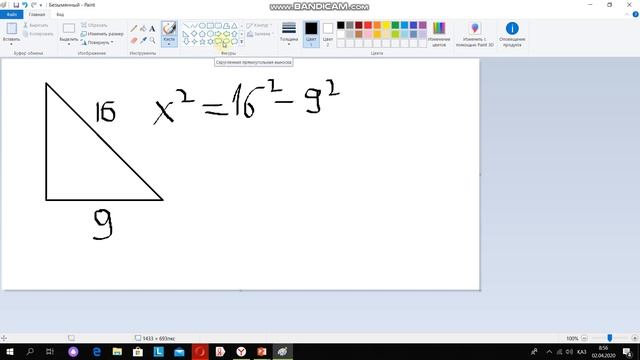Viewport: 640px width, 360px height.
Task: Click the white drawing canvas
Action: (240, 174)
